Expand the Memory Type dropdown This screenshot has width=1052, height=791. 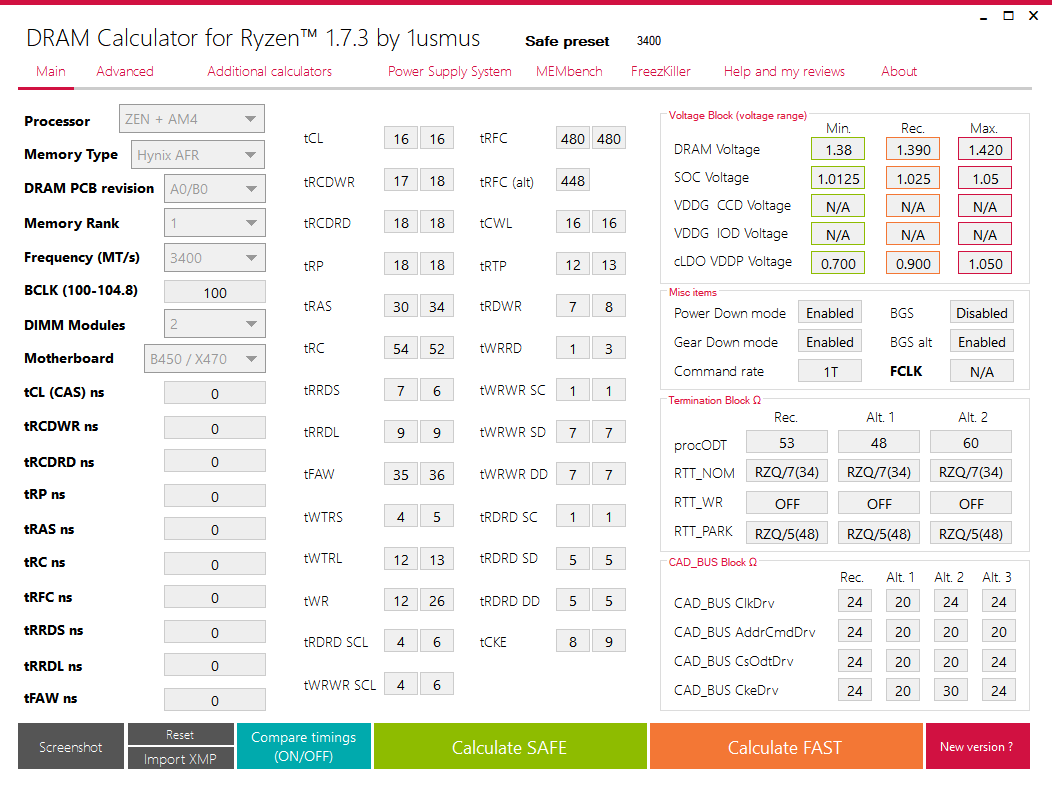197,155
